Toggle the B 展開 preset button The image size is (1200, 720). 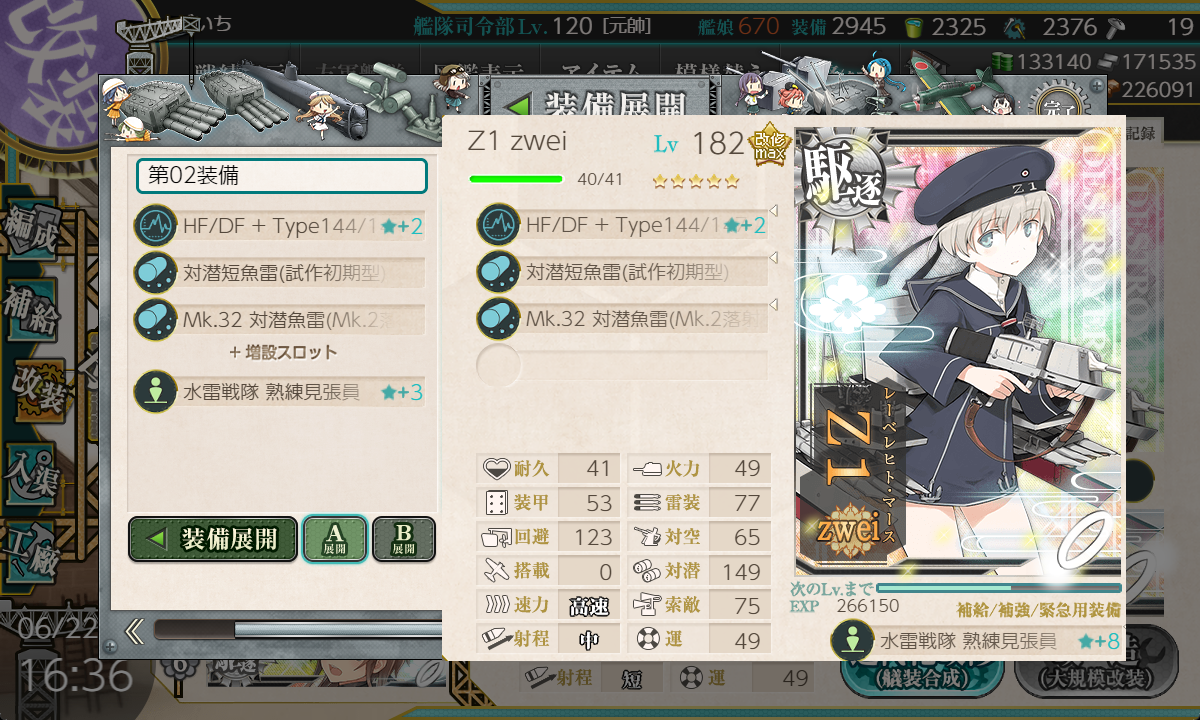(x=404, y=540)
